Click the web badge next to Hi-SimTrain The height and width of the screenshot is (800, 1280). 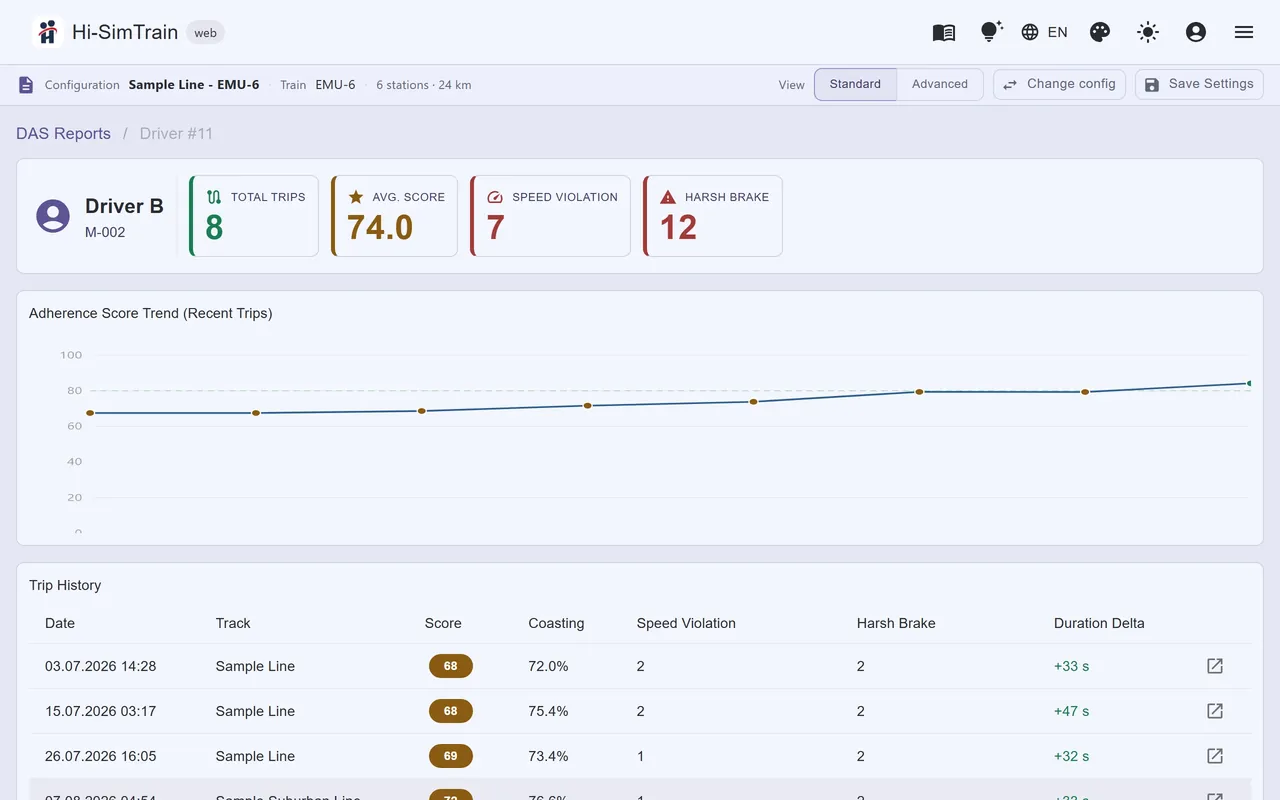[205, 33]
